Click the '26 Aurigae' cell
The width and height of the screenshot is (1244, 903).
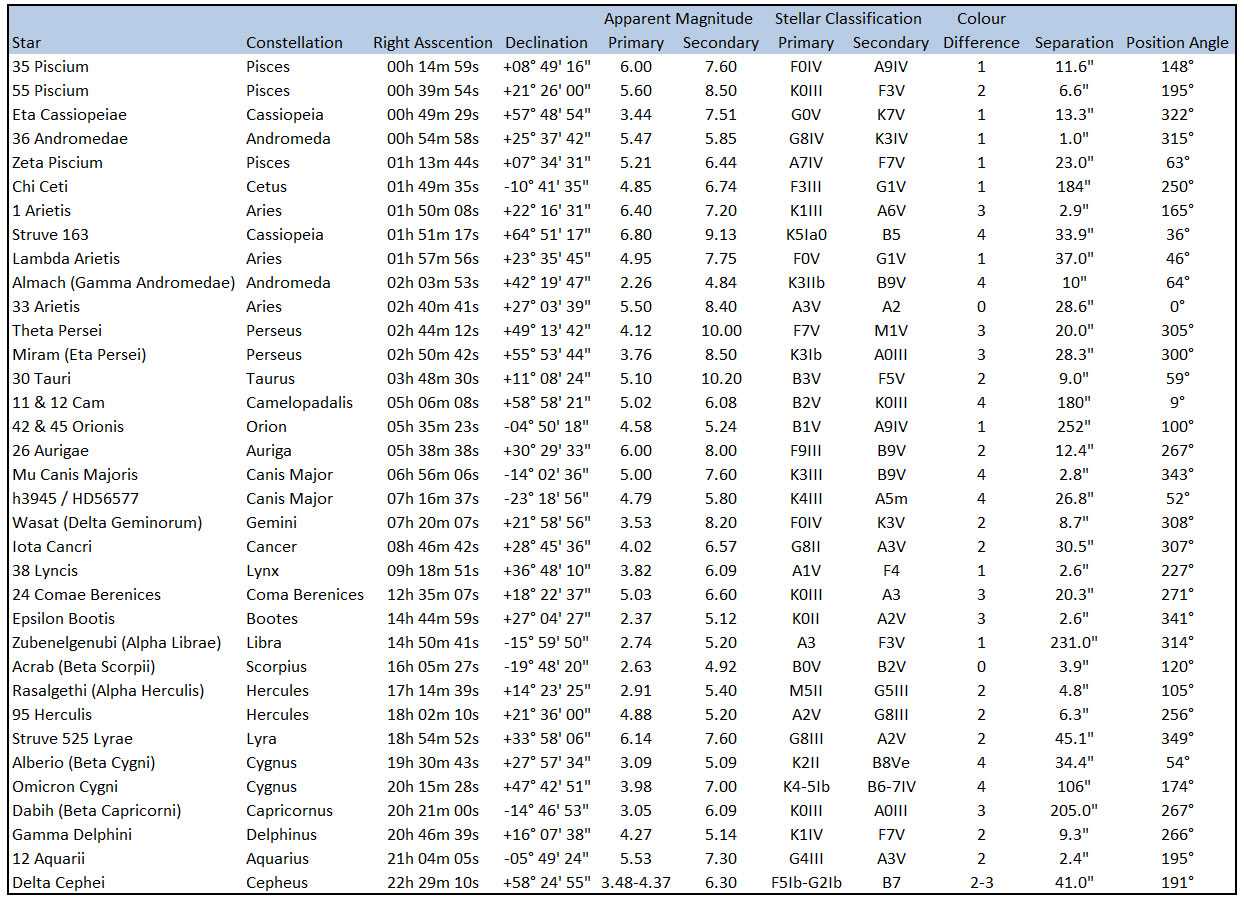pyautogui.click(x=50, y=451)
